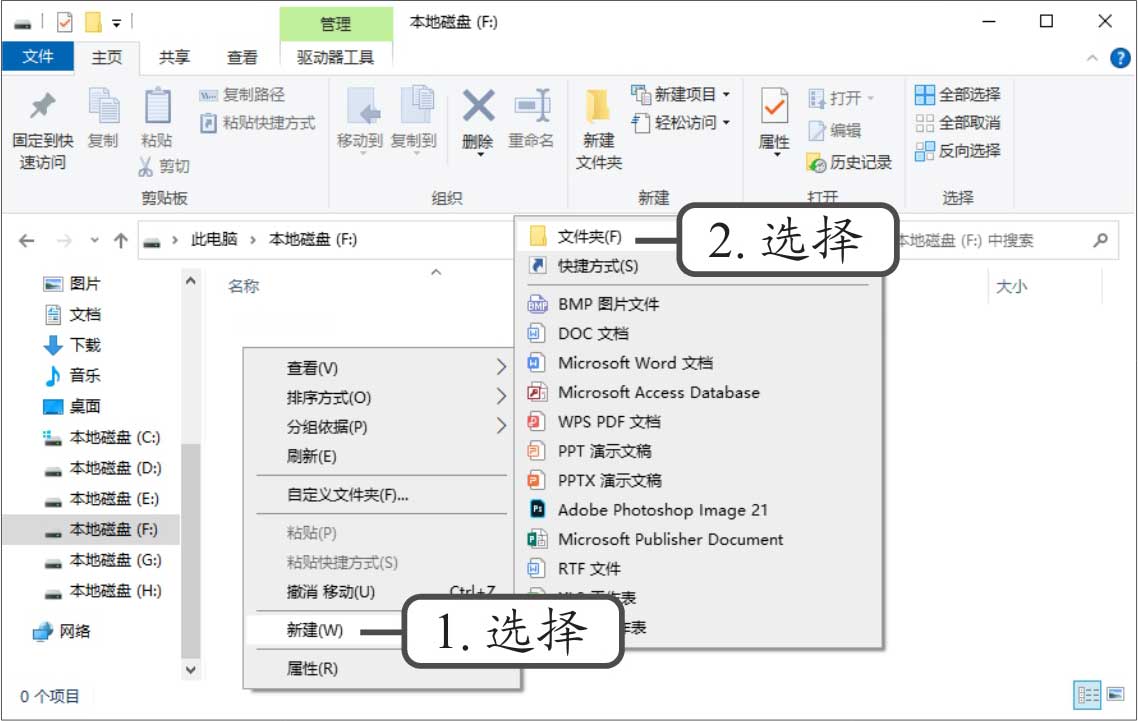
Task: Click the History record icon
Action: (x=816, y=163)
